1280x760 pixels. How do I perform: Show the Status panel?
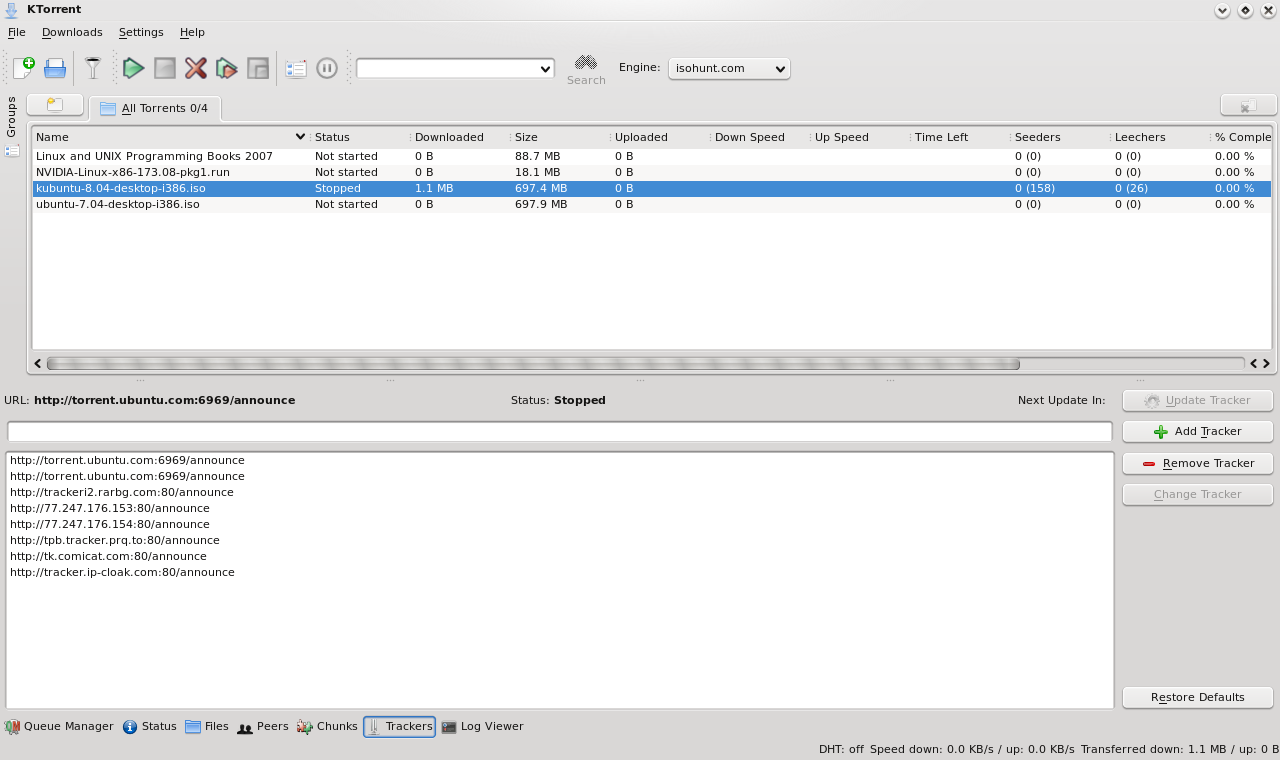pos(150,727)
